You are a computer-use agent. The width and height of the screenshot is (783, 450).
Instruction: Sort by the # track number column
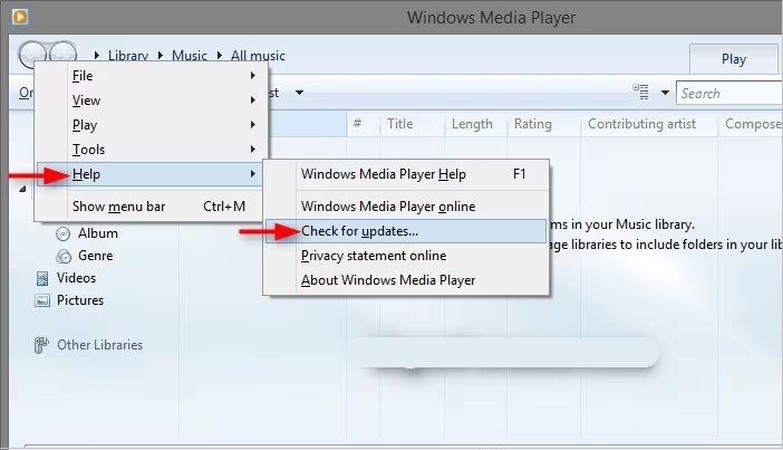click(363, 124)
